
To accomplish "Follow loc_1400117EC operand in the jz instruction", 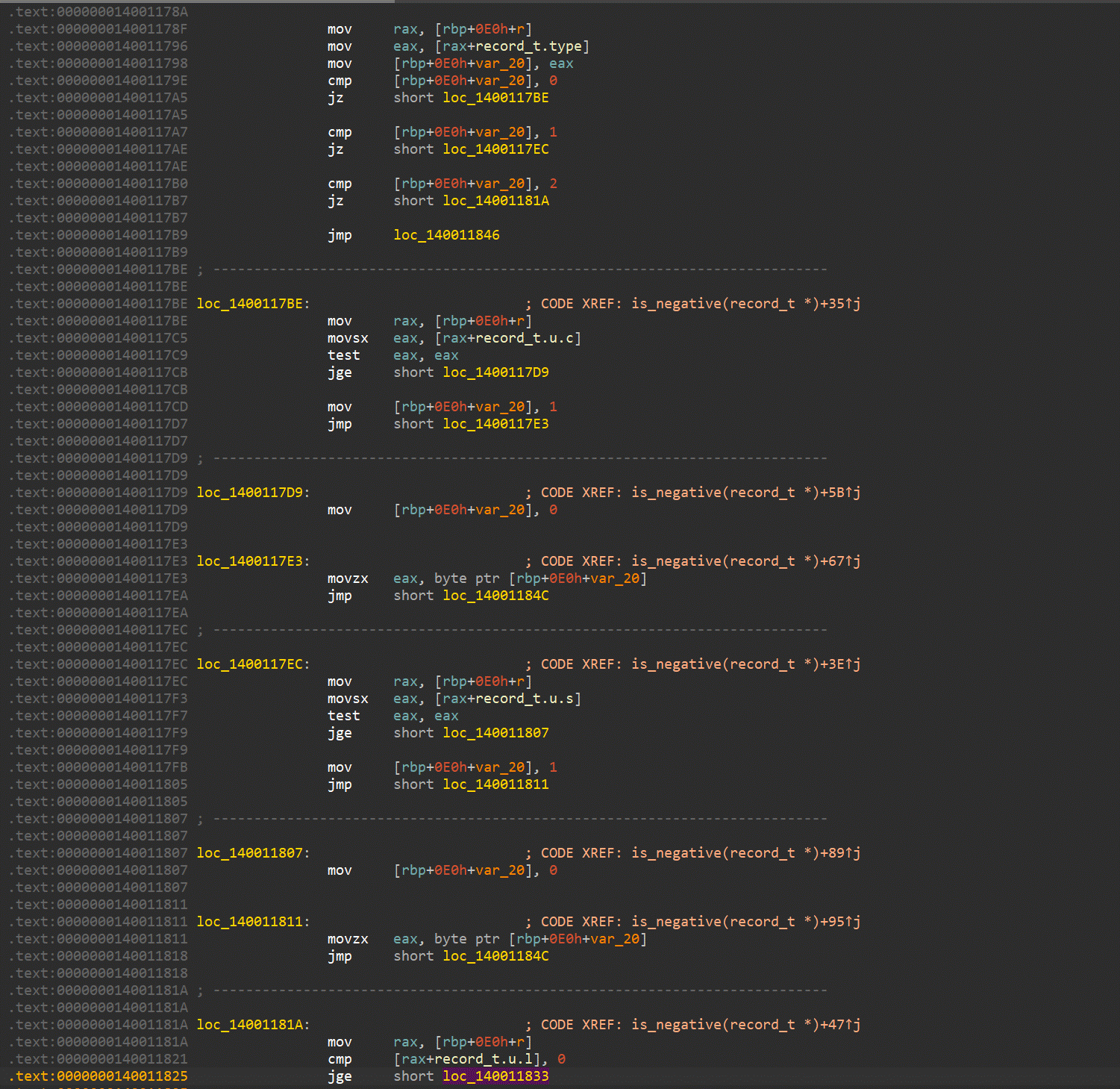I will pos(495,149).
